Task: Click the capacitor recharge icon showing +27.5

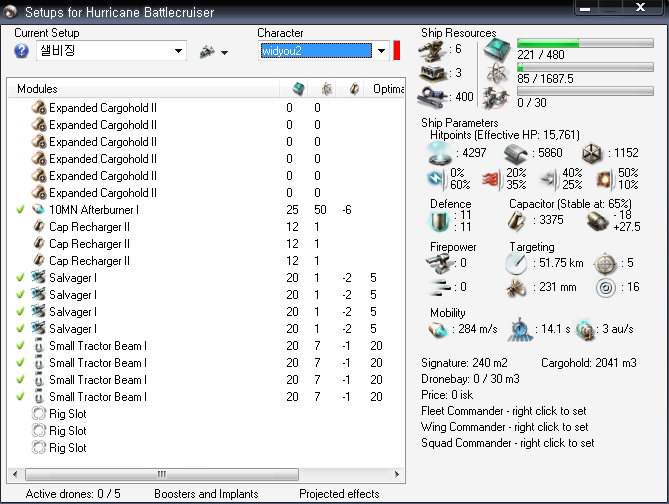Action: (x=596, y=221)
